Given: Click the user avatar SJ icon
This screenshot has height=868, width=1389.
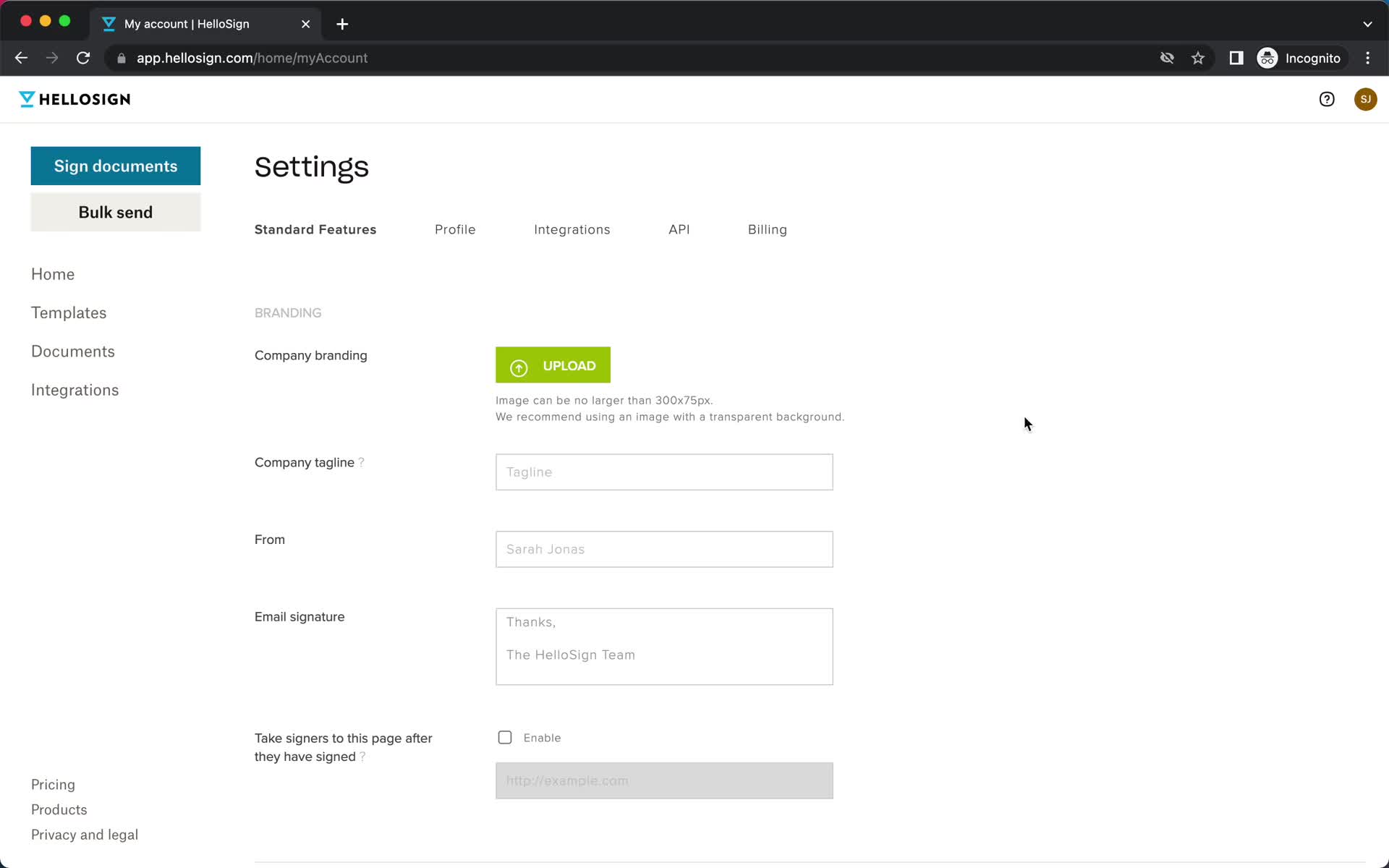Looking at the screenshot, I should click(x=1364, y=99).
